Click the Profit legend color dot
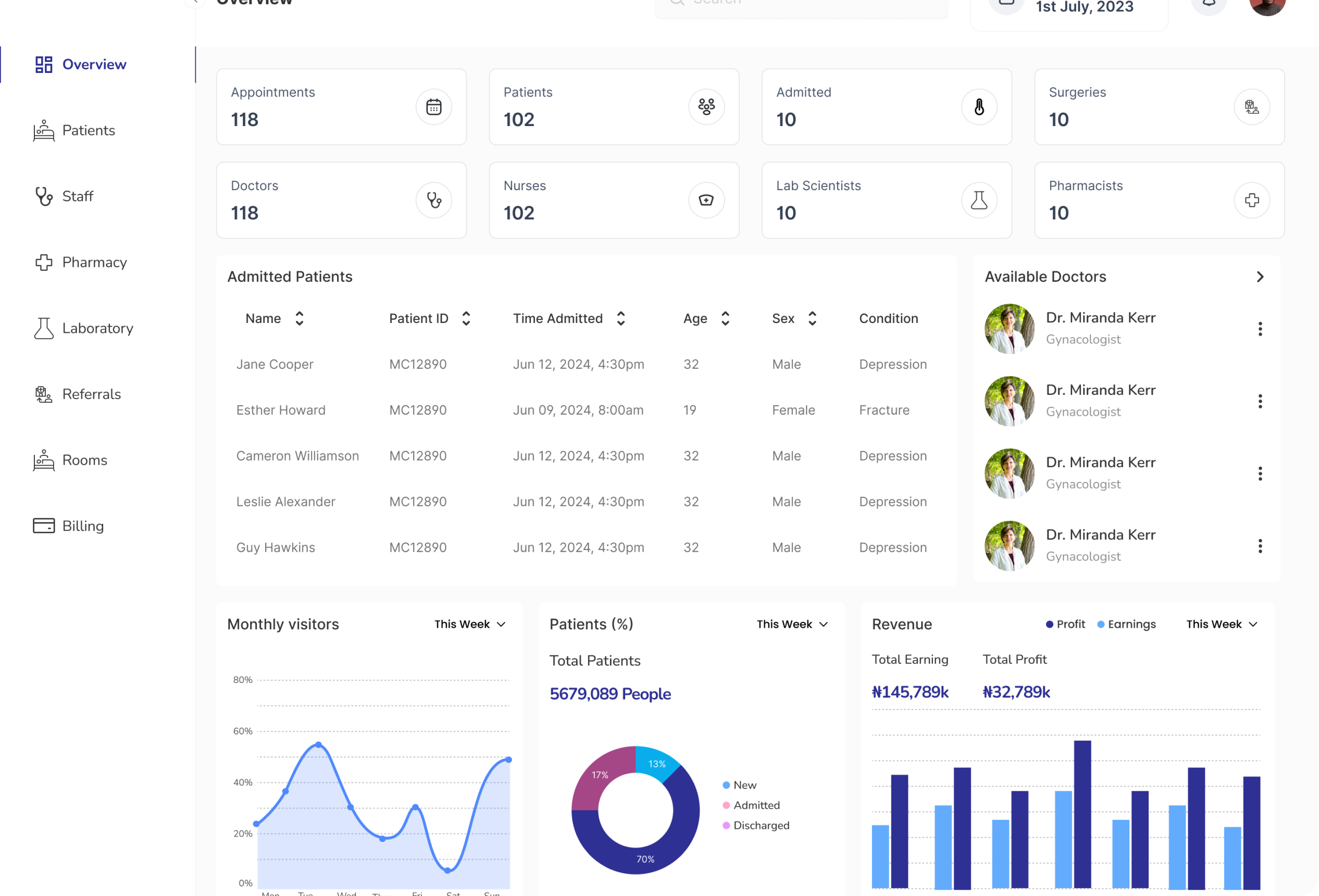Viewport: 1319px width, 896px height. 1049,624
